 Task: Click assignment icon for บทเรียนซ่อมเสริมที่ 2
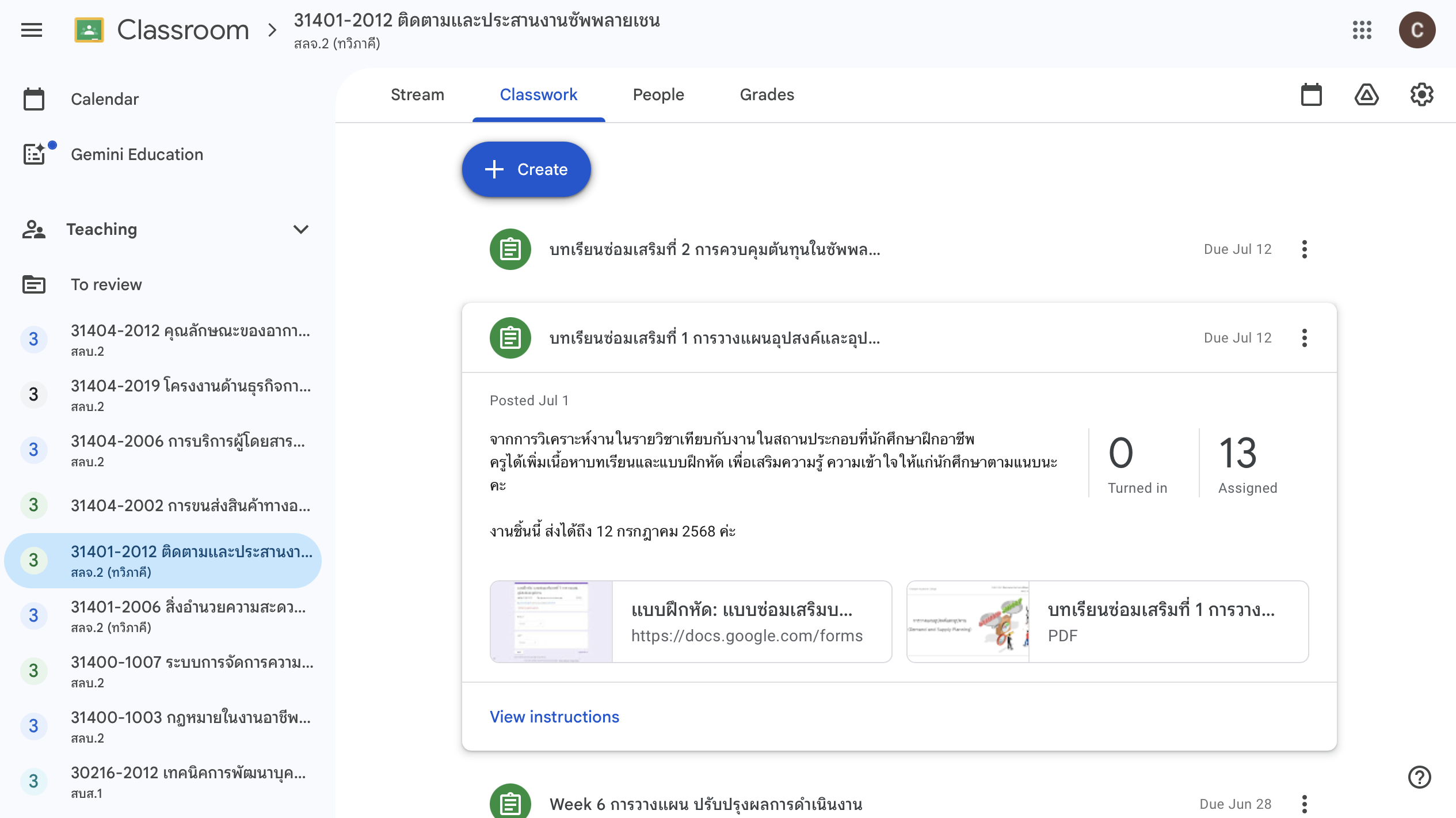click(510, 249)
